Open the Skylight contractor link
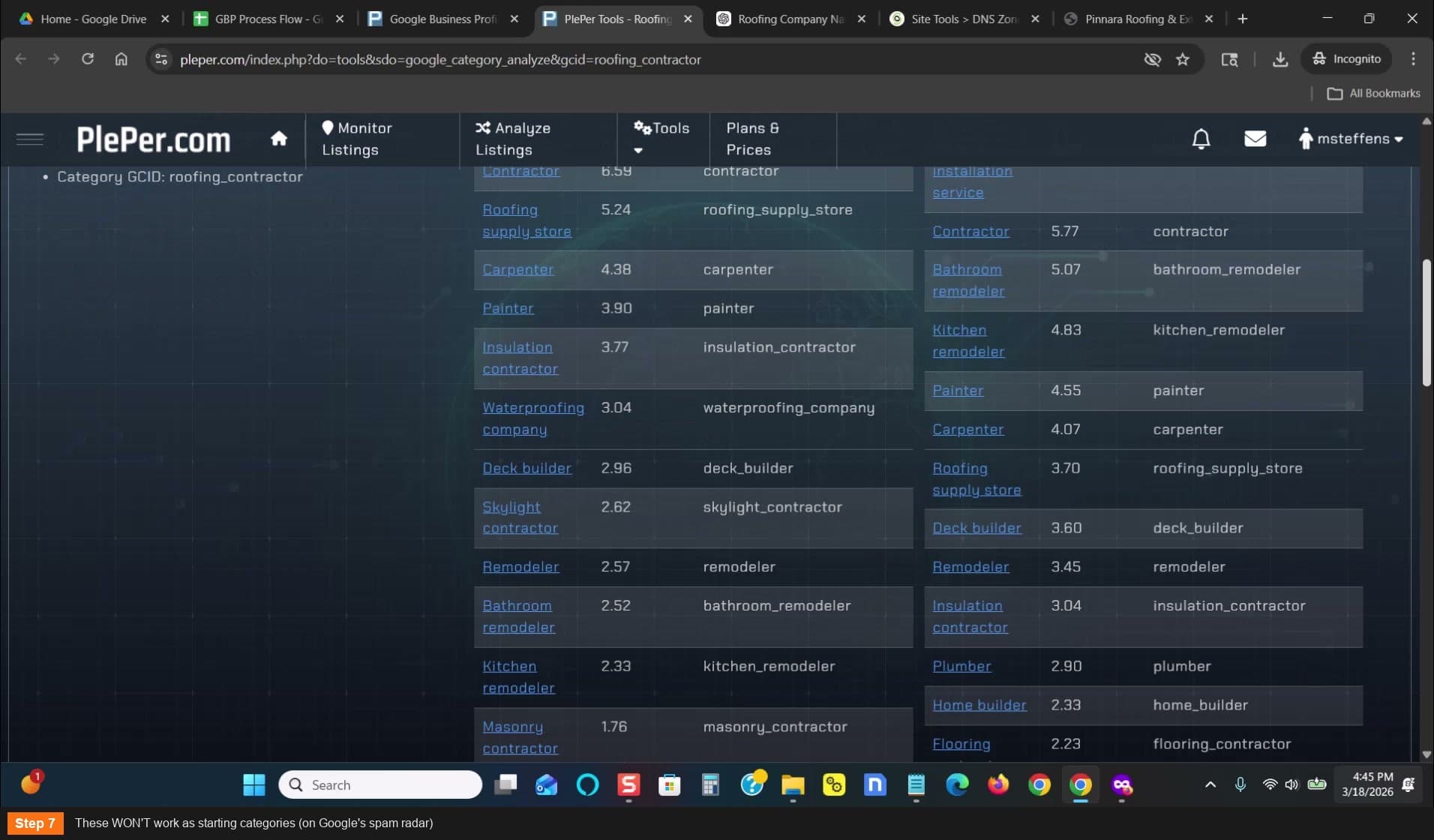The height and width of the screenshot is (840, 1434). pyautogui.click(x=520, y=517)
